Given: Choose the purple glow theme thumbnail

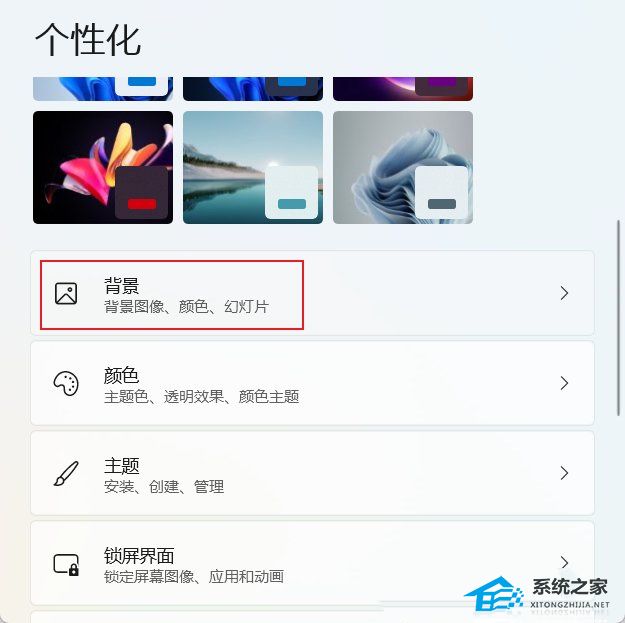Looking at the screenshot, I should pyautogui.click(x=403, y=89).
